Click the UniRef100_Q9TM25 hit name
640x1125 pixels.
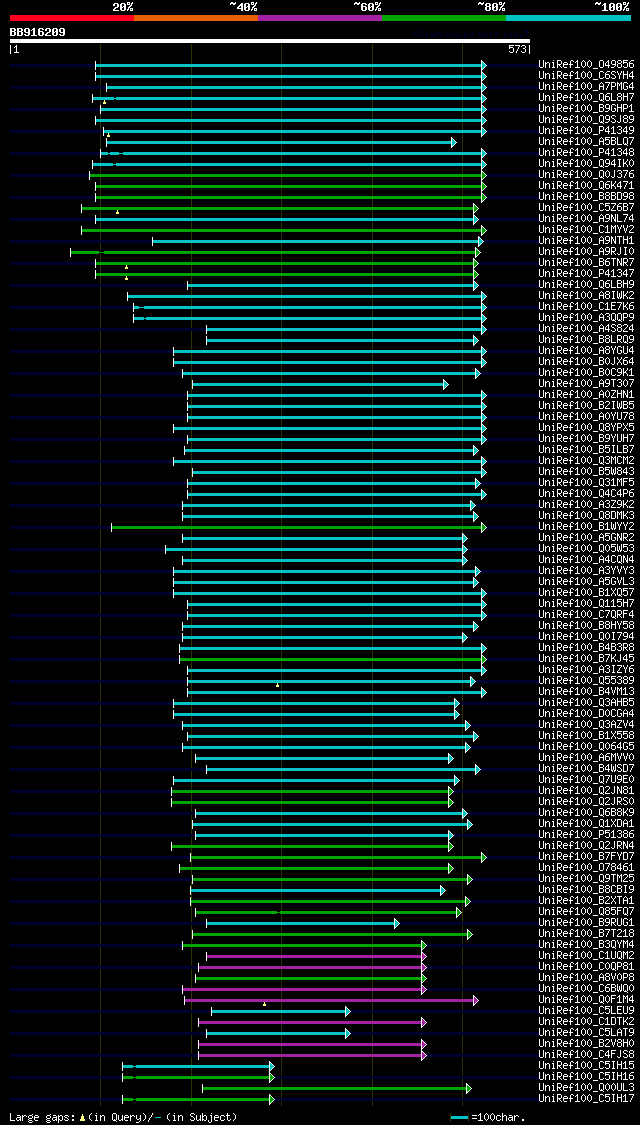click(x=586, y=880)
